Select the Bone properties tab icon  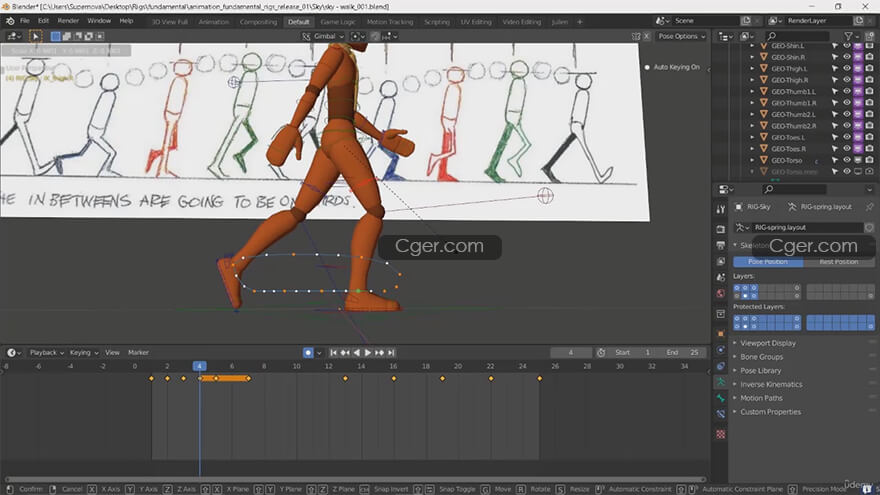721,398
